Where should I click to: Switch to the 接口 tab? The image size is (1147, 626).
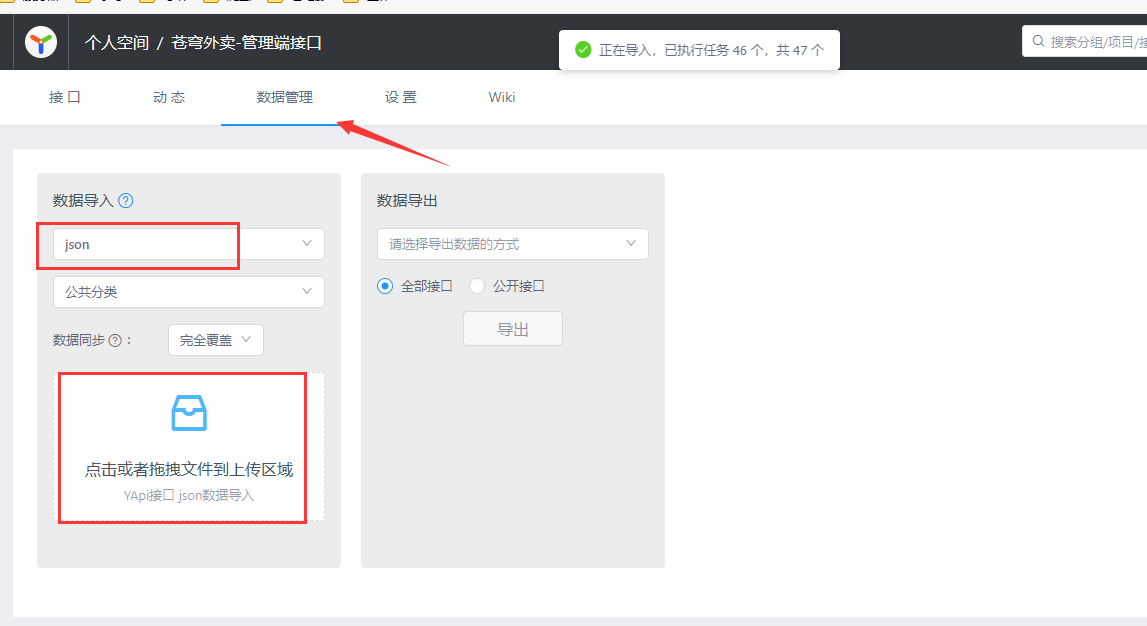(64, 97)
